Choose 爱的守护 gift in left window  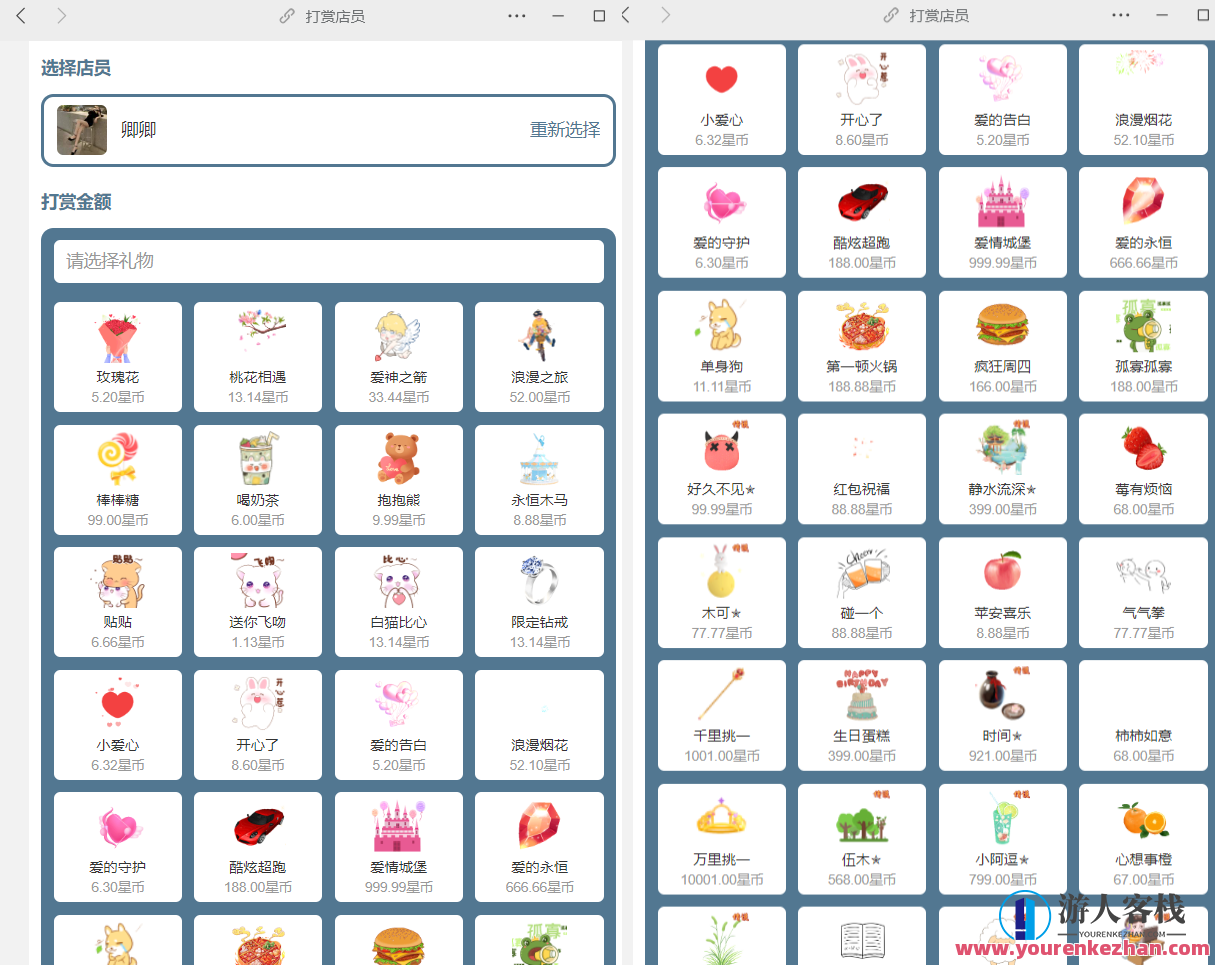point(118,847)
